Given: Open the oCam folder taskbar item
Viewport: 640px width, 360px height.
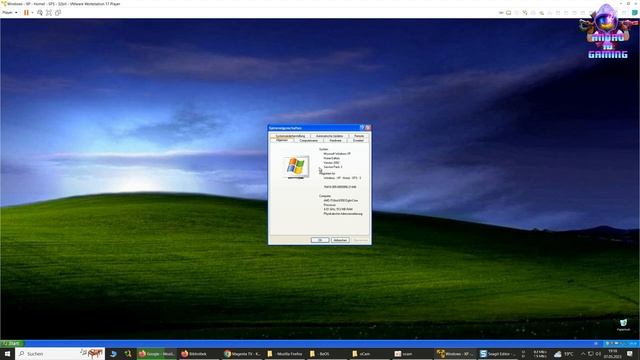Looking at the screenshot, I should (x=369, y=353).
